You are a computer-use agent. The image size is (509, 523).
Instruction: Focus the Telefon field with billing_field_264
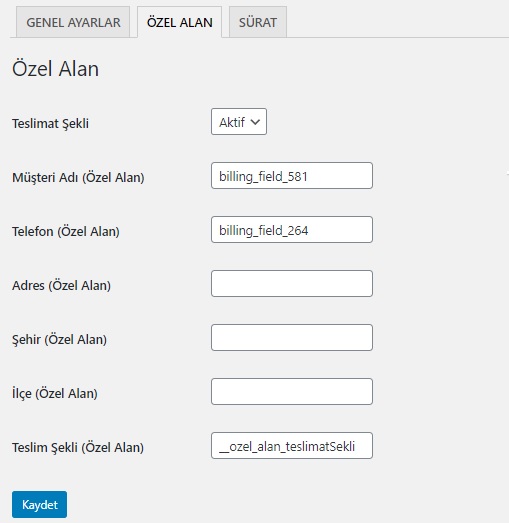292,230
